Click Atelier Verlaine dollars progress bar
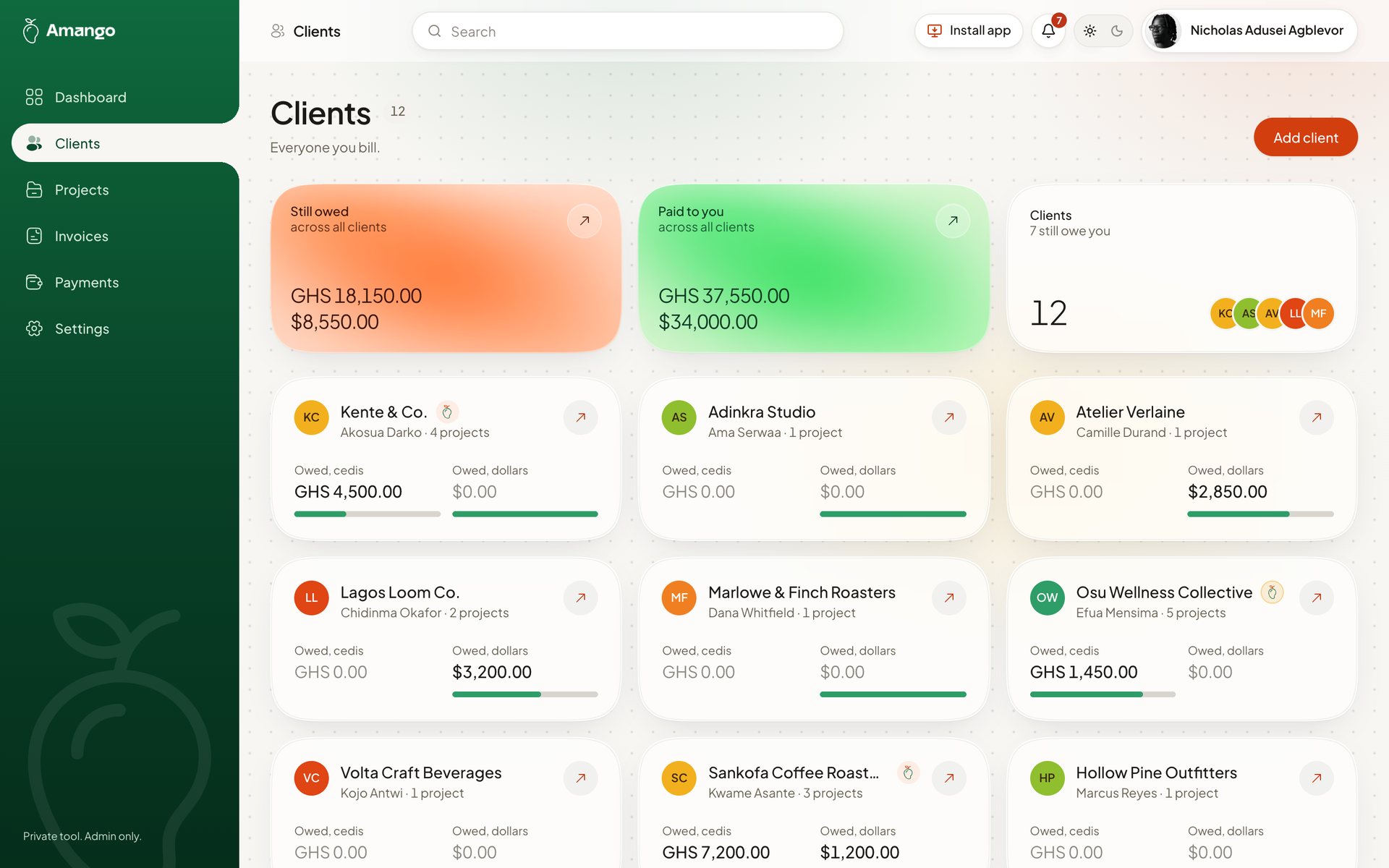The width and height of the screenshot is (1389, 868). (x=1260, y=514)
